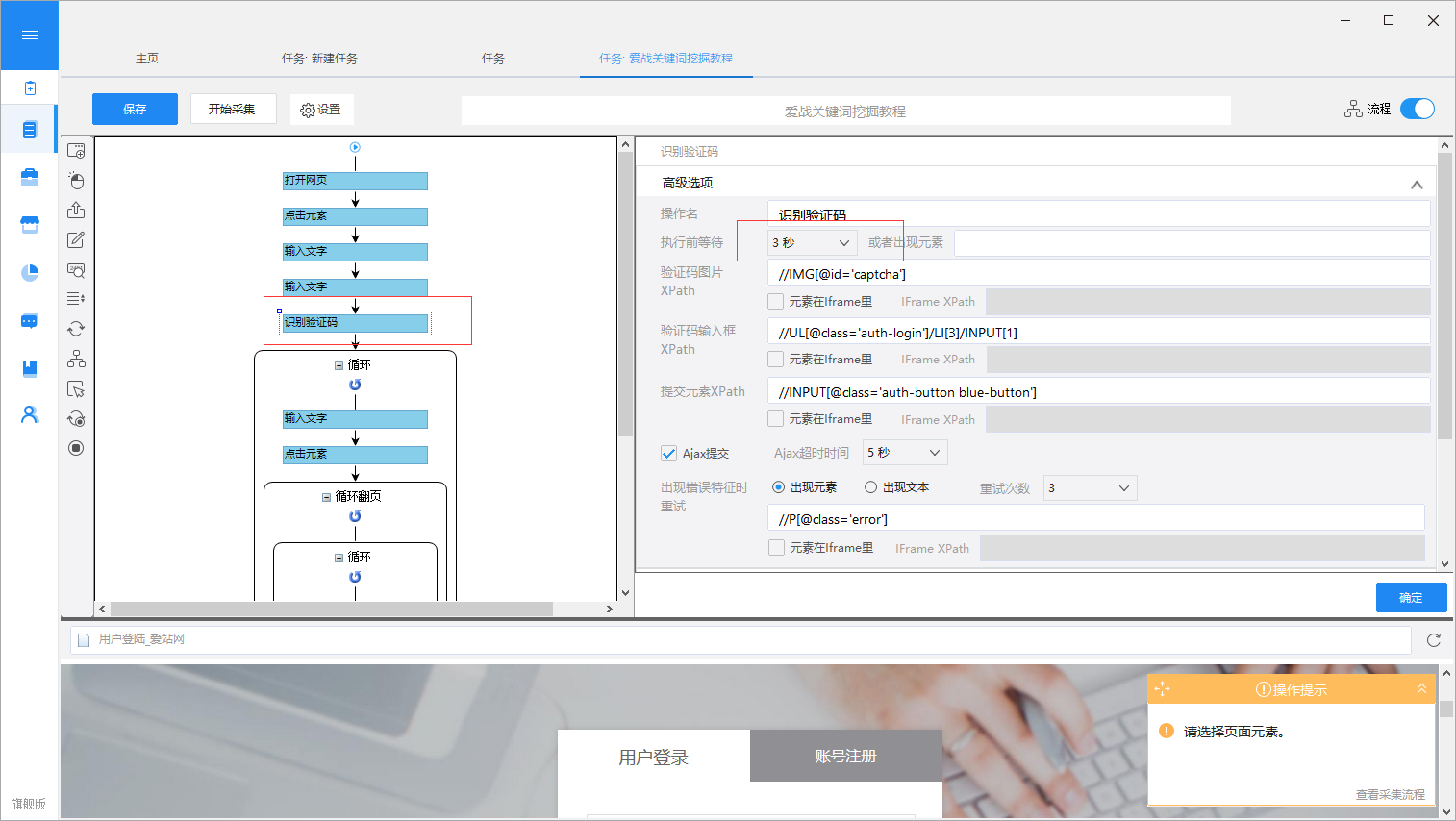Open the store icon in the sidebar
Viewport: 1456px width, 821px height.
coord(30,225)
